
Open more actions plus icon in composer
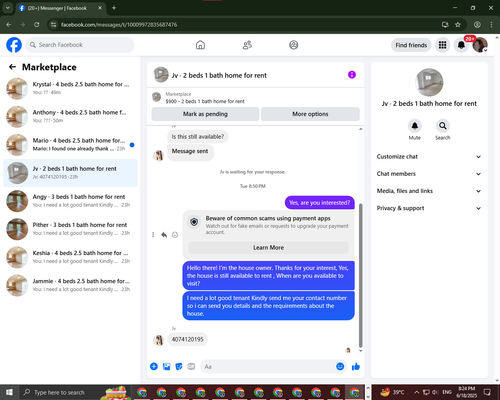(154, 367)
